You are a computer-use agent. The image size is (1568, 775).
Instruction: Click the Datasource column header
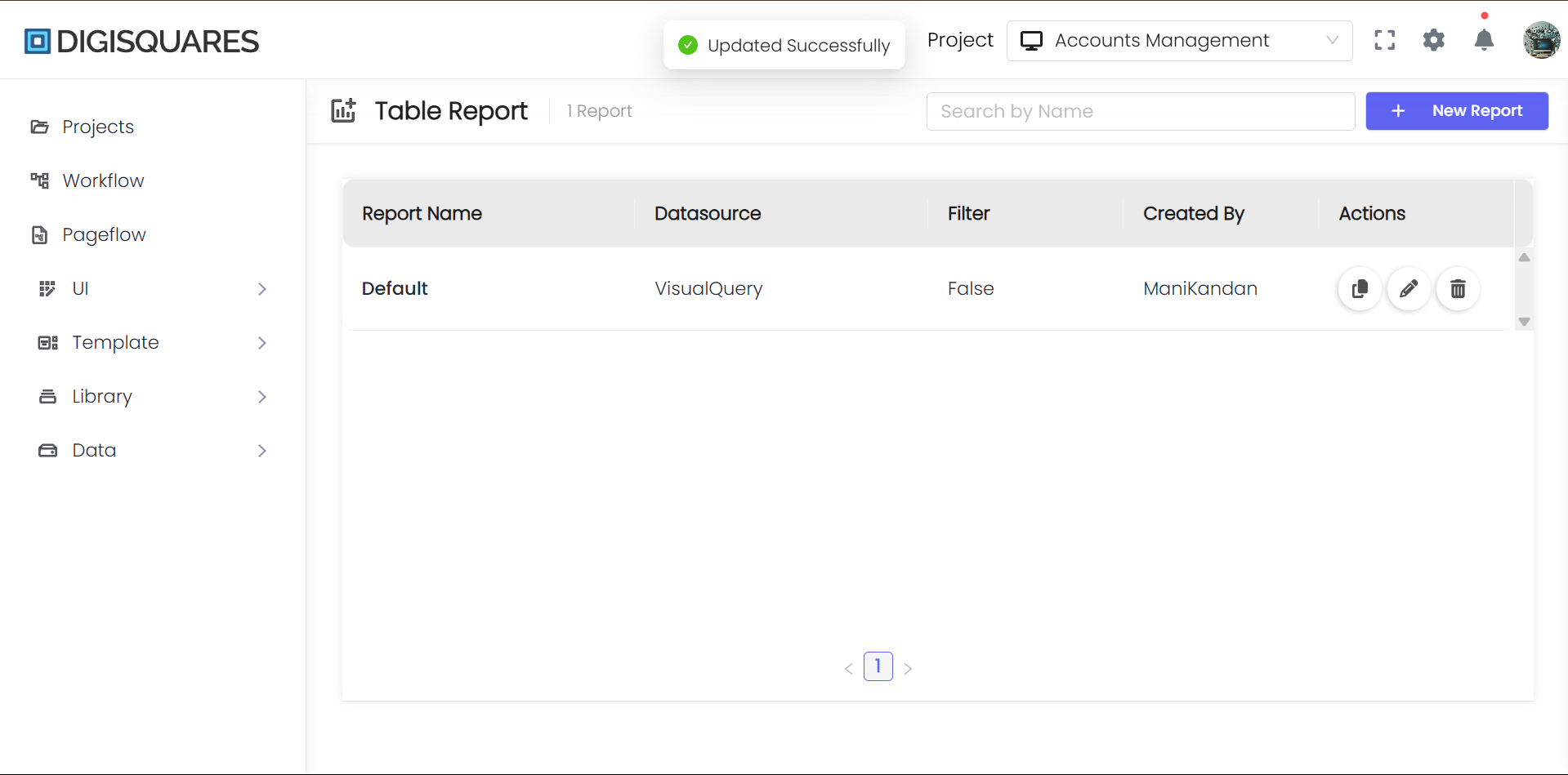(x=708, y=213)
